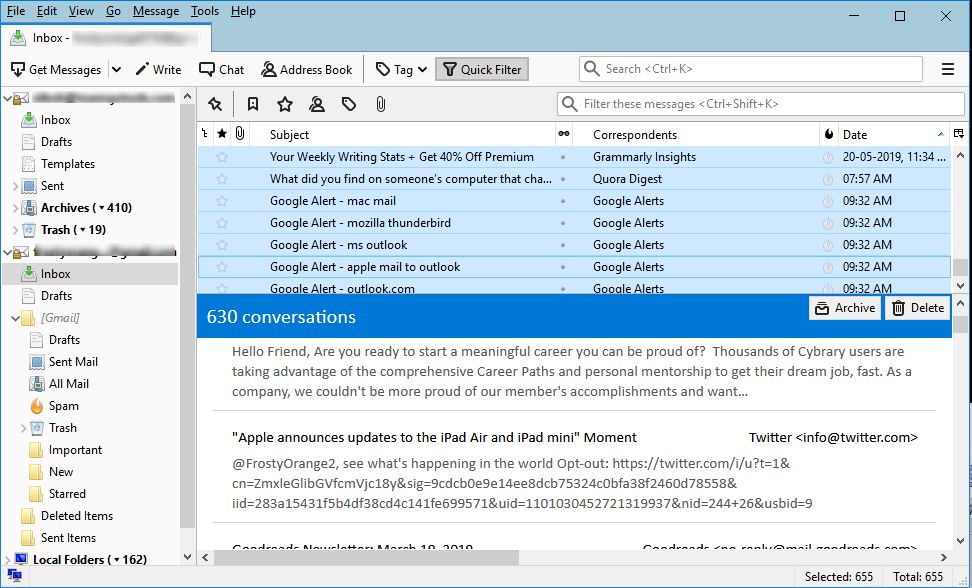The width and height of the screenshot is (972, 588).
Task: Toggle the Quick Filter bar
Action: [482, 69]
